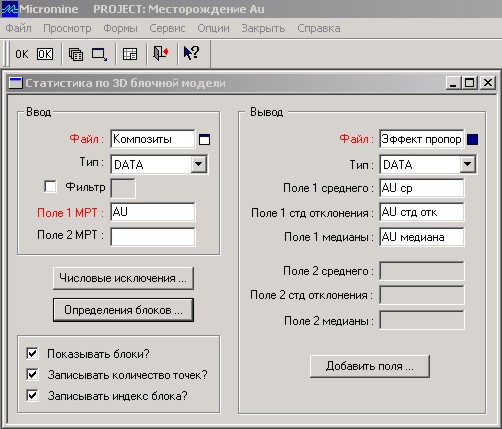Image resolution: width=502 pixels, height=429 pixels.
Task: Open the Файл menu
Action: (18, 28)
